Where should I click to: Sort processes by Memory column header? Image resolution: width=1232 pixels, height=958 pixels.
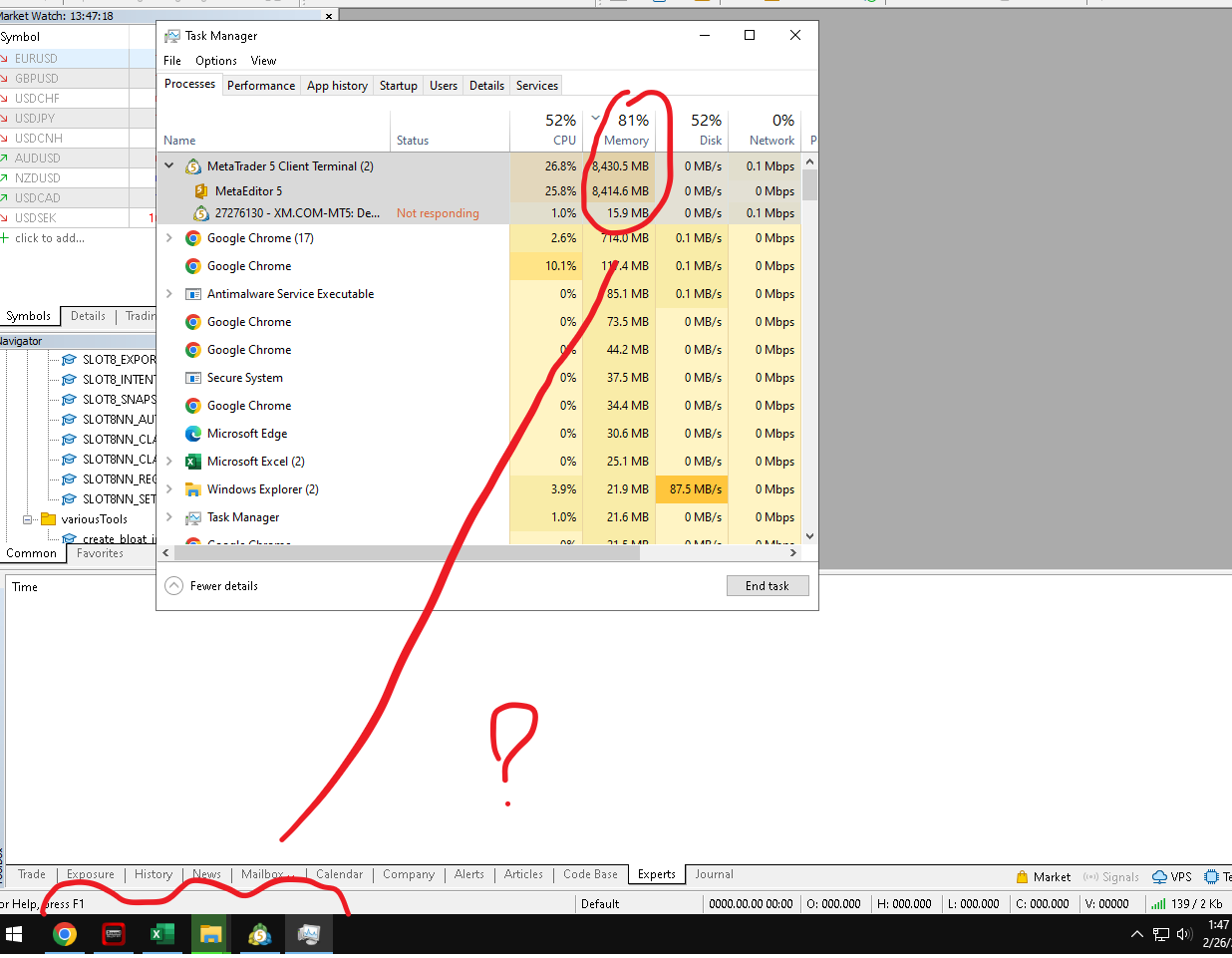click(619, 130)
